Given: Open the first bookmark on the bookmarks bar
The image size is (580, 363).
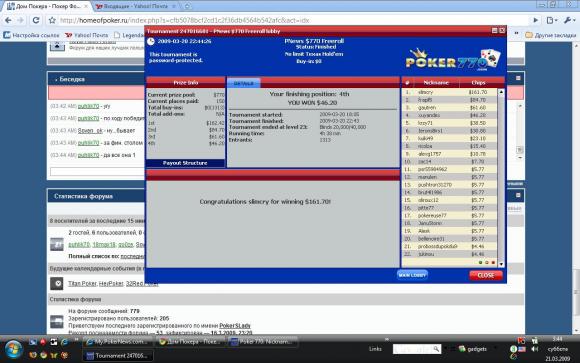Looking at the screenshot, I should [x=31, y=35].
